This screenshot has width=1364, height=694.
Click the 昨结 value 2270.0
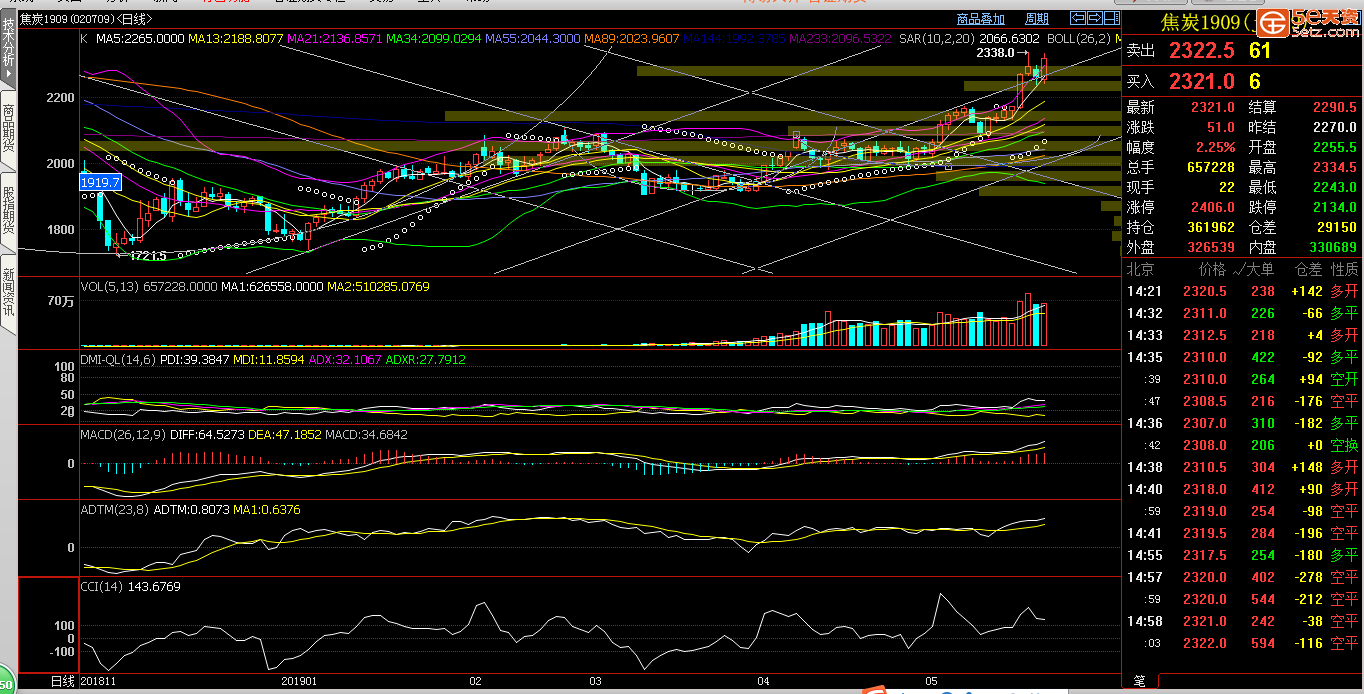1335,127
